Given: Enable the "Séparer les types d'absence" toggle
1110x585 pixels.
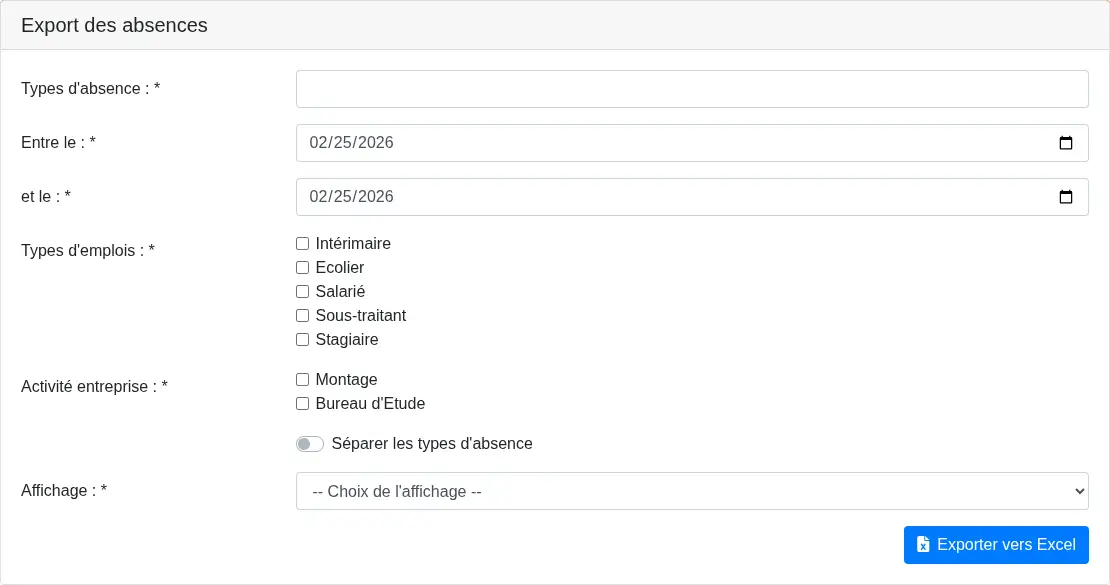Looking at the screenshot, I should [x=310, y=443].
